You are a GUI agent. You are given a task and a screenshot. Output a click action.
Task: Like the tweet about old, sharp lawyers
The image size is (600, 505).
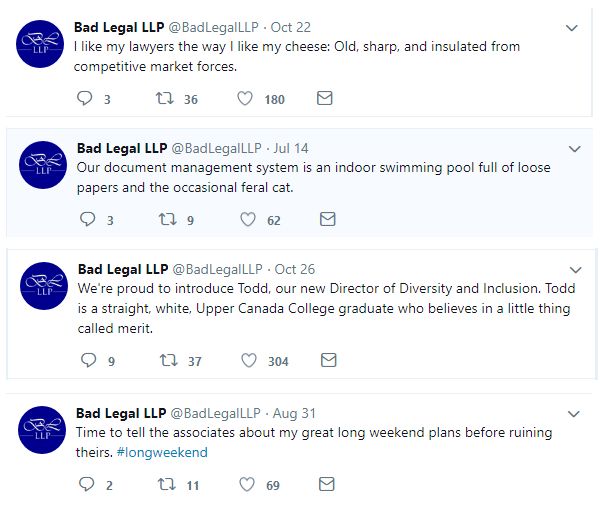point(245,98)
